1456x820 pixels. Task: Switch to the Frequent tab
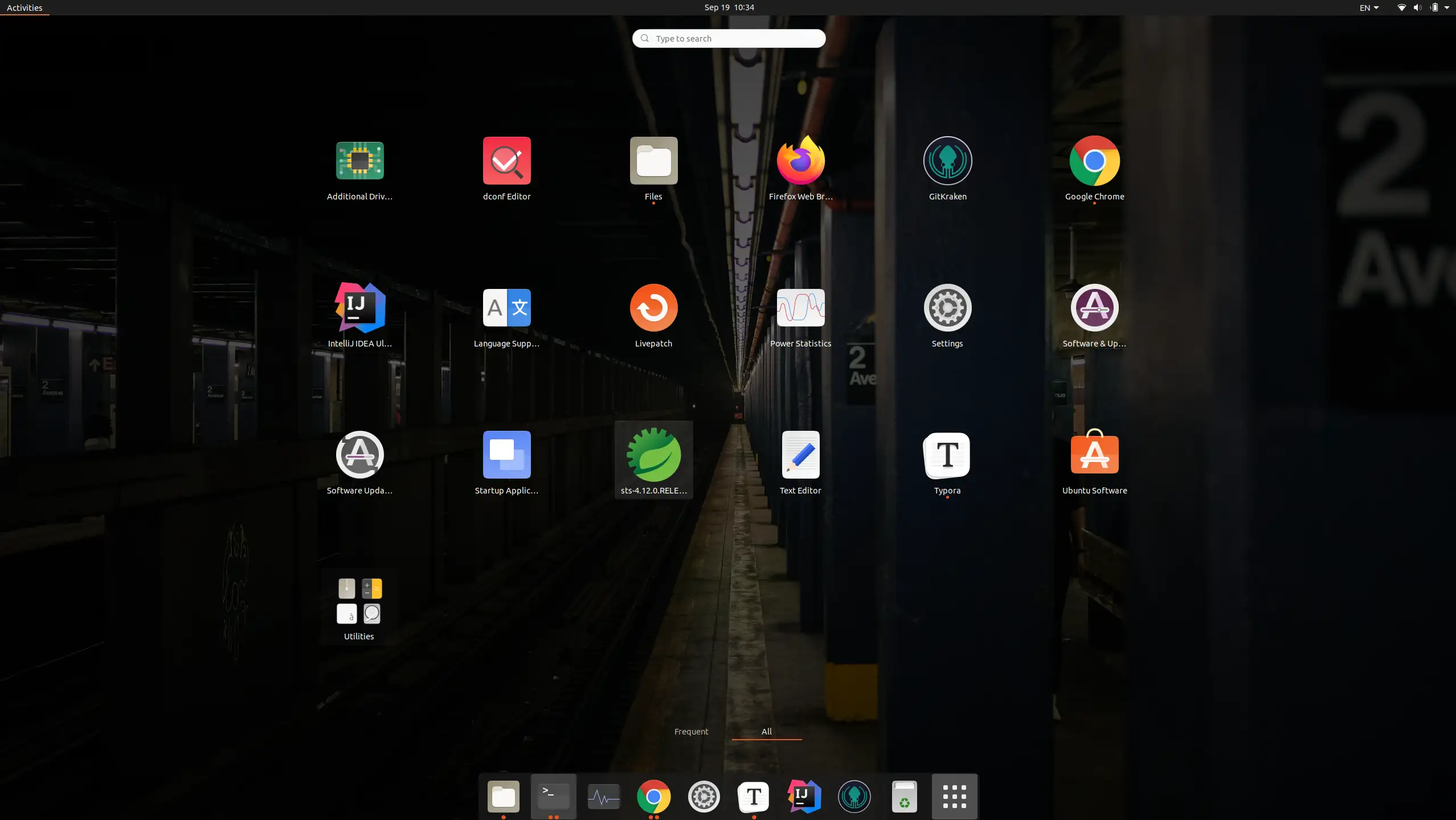(691, 731)
